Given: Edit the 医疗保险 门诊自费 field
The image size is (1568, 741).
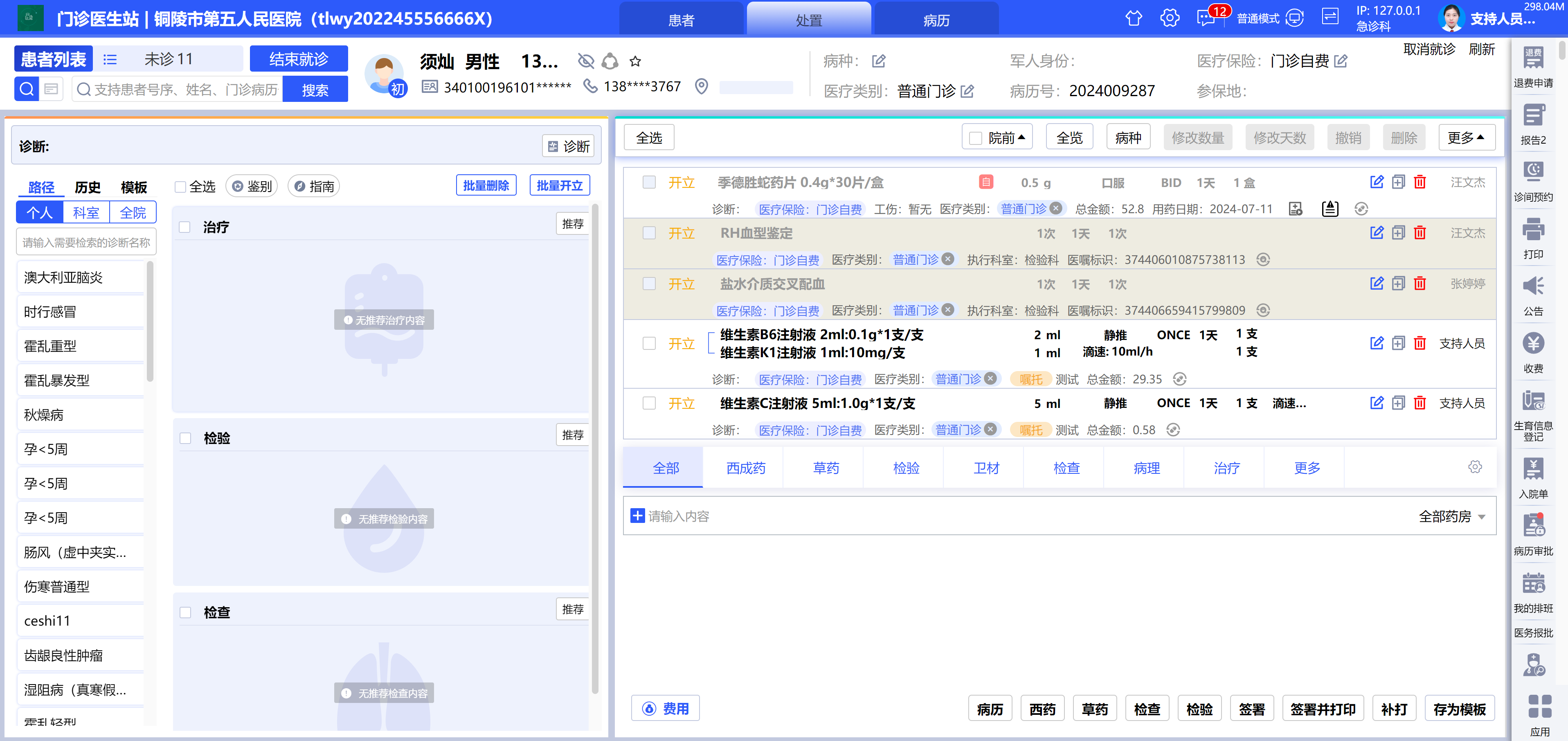Looking at the screenshot, I should pyautogui.click(x=1341, y=61).
